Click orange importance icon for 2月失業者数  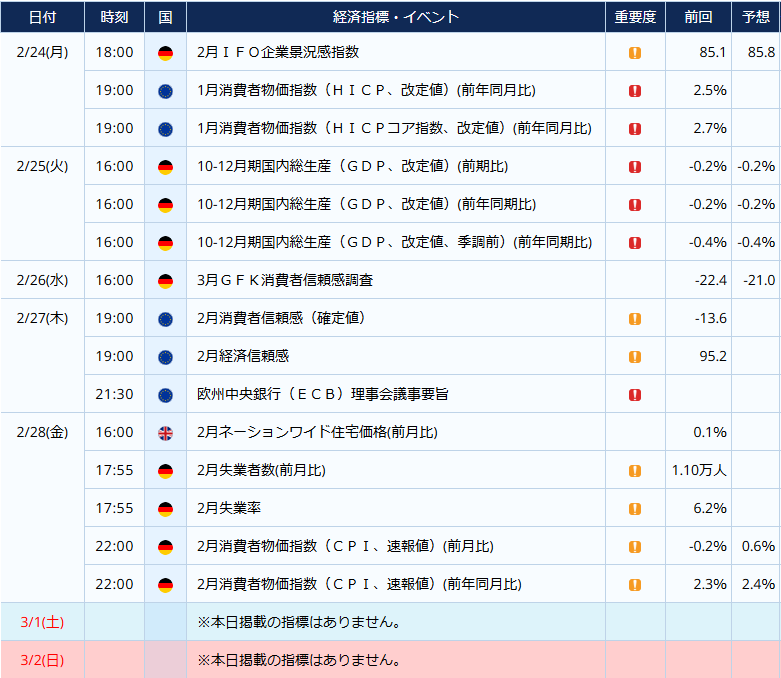(635, 471)
